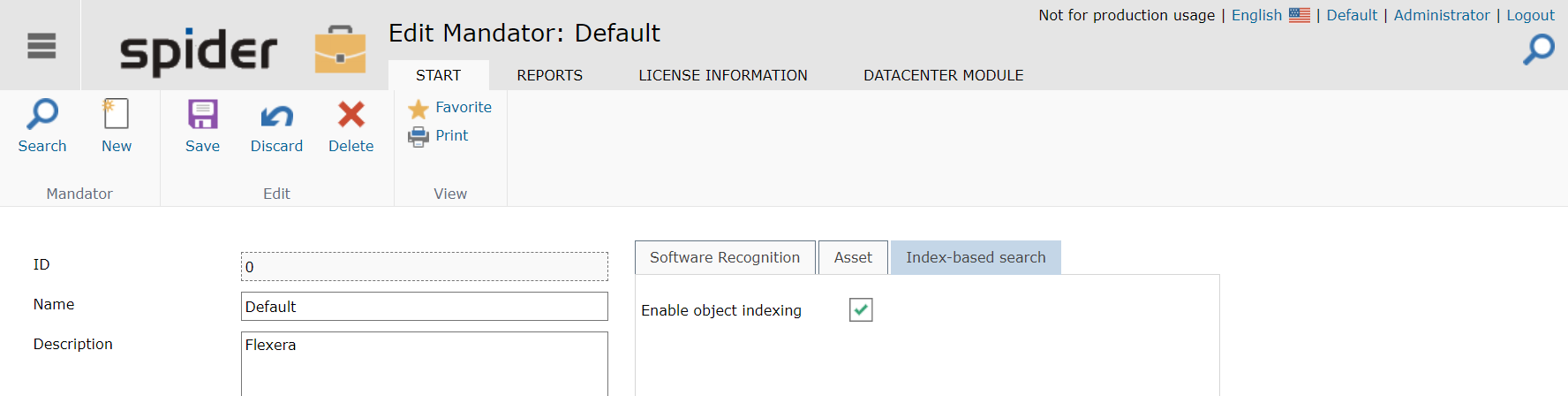Screen dimensions: 1568x396
Task: Print the mandator via printer icon
Action: click(418, 136)
